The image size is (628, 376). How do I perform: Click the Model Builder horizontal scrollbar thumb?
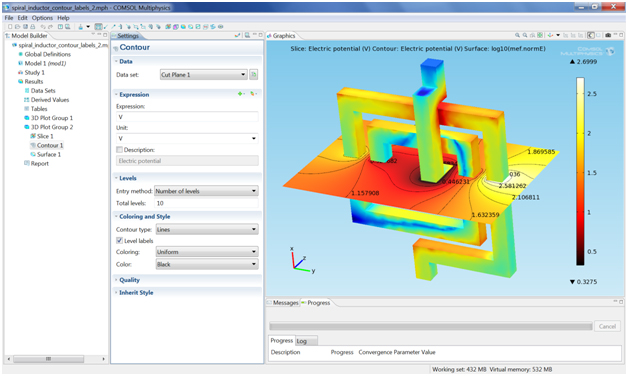48,359
